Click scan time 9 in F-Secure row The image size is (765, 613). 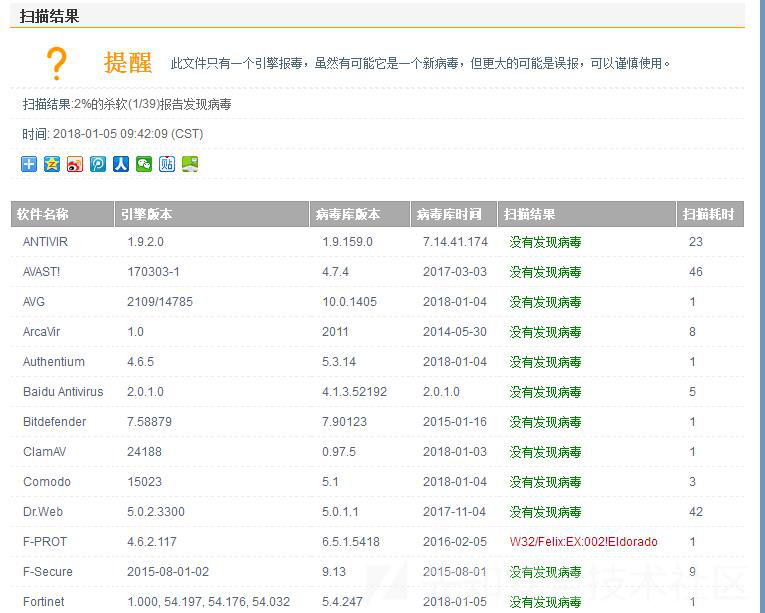click(692, 572)
